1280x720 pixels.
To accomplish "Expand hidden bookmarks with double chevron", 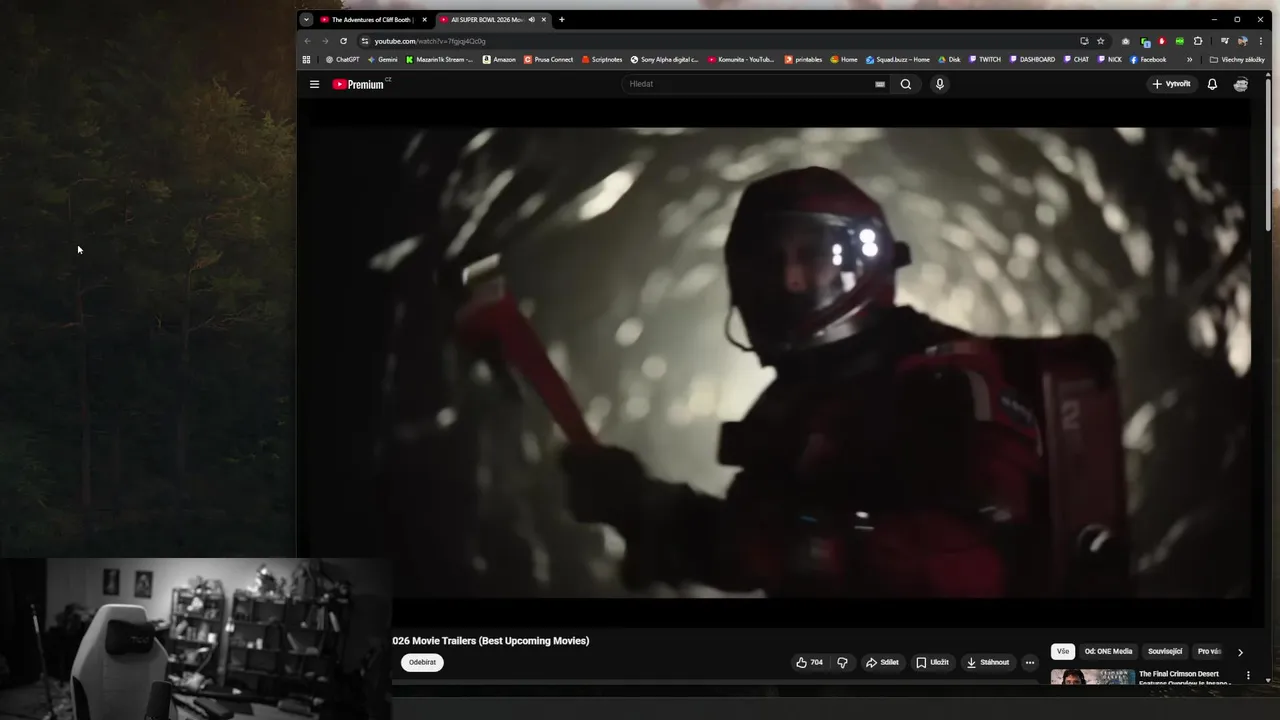I will point(1190,60).
